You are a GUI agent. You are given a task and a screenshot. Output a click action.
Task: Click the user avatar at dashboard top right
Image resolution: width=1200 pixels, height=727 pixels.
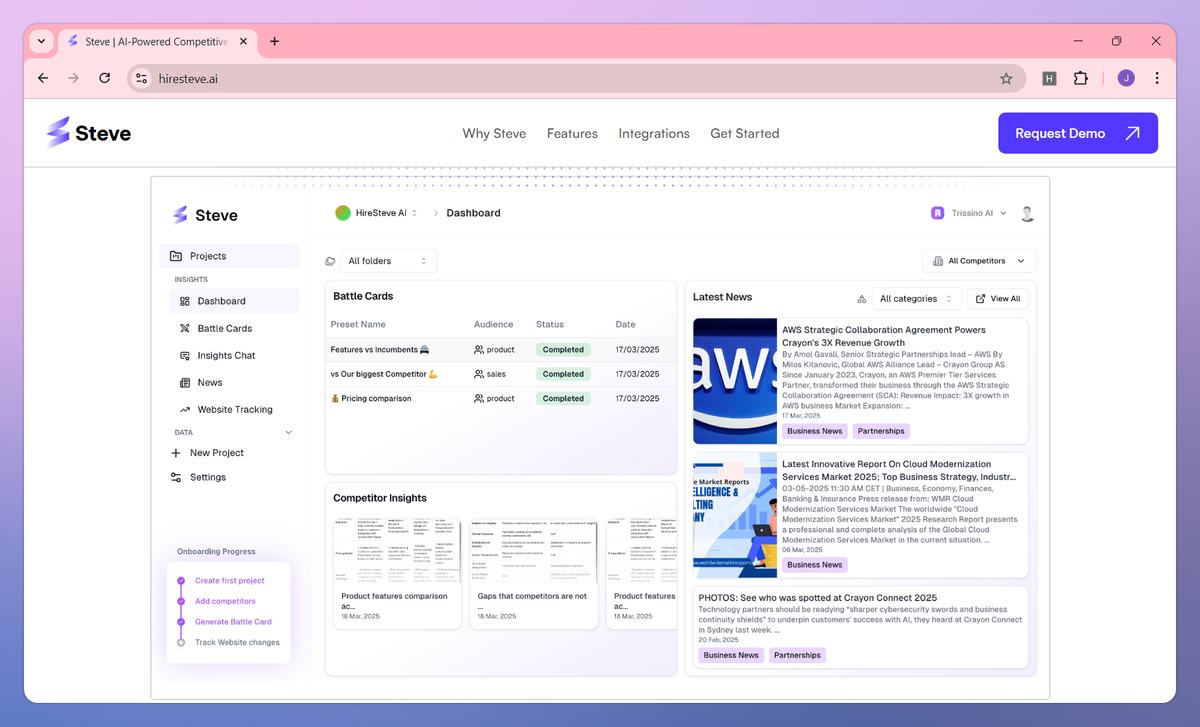click(1027, 213)
